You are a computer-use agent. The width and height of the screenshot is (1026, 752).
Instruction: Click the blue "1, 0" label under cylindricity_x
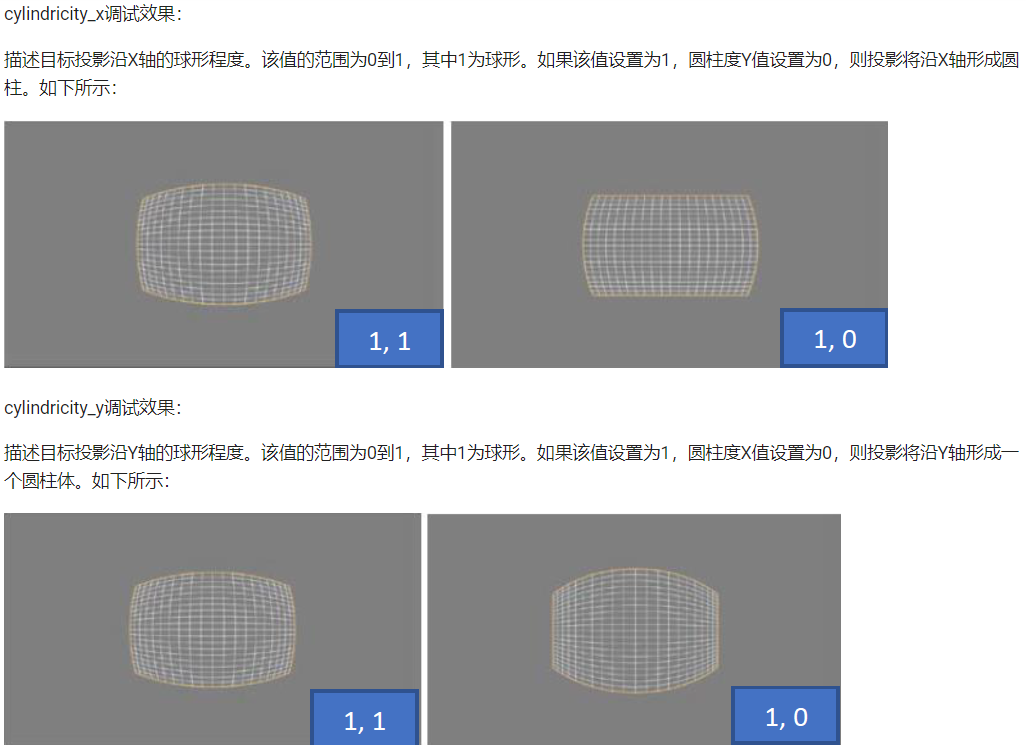pyautogui.click(x=834, y=339)
